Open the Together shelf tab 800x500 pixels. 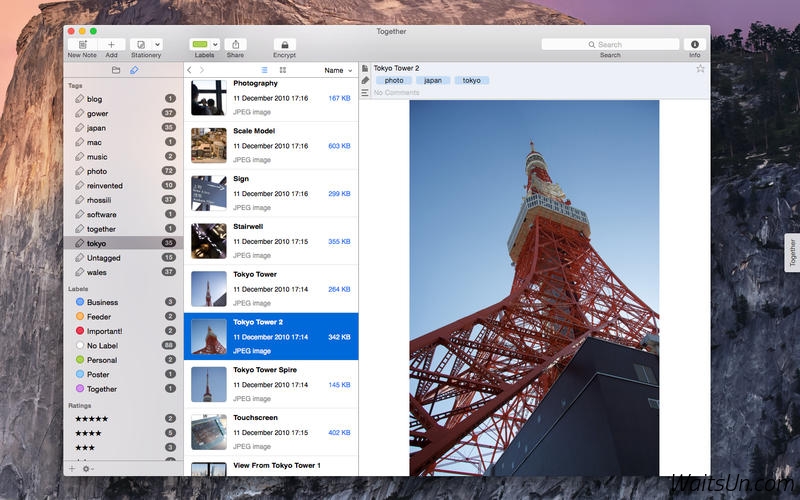[792, 253]
